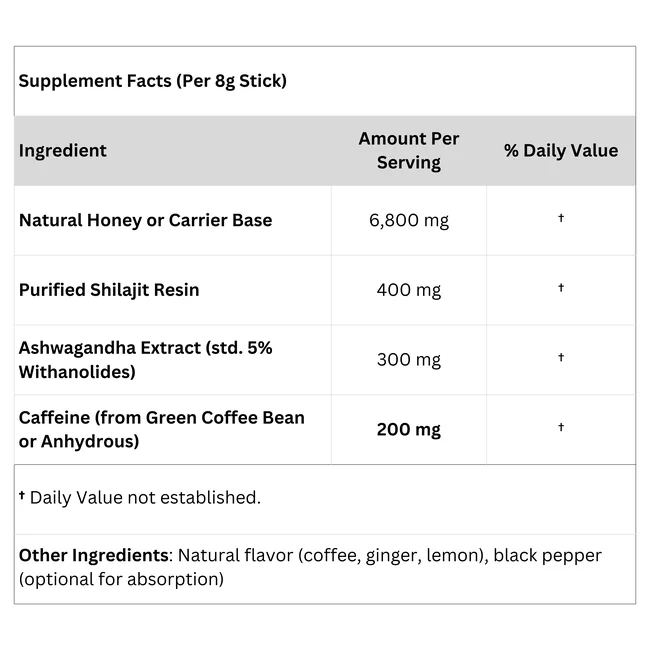Select Ashwagandha Extract ingredient text
The image size is (650, 650).
click(x=146, y=360)
